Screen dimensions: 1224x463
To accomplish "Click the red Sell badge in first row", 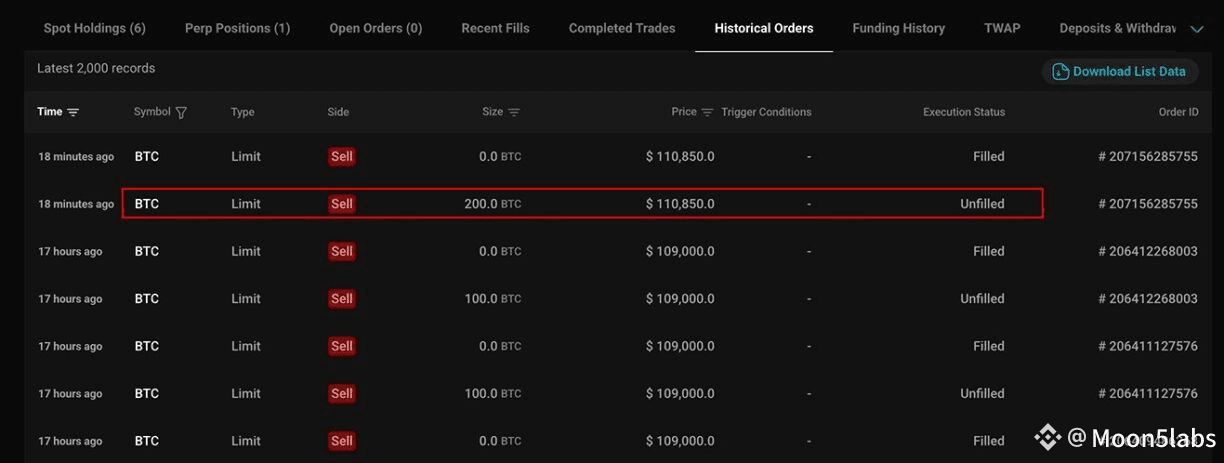I will (x=342, y=156).
